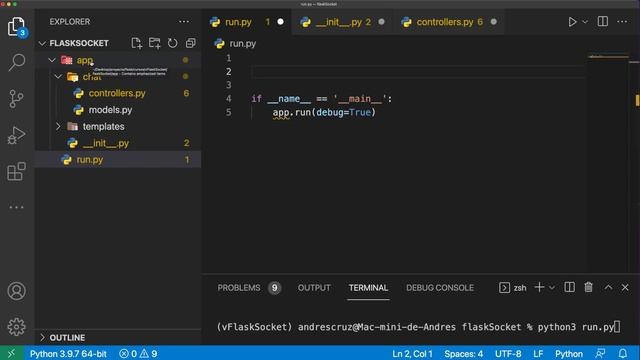The height and width of the screenshot is (360, 640).
Task: Change encoding via UTF-8
Action: point(508,353)
